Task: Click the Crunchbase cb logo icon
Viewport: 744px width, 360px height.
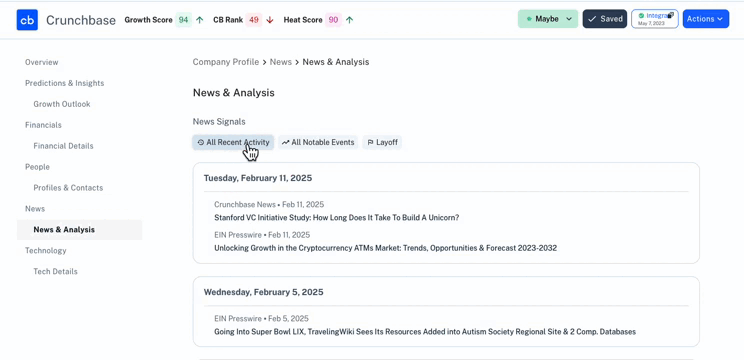Action: pyautogui.click(x=27, y=20)
